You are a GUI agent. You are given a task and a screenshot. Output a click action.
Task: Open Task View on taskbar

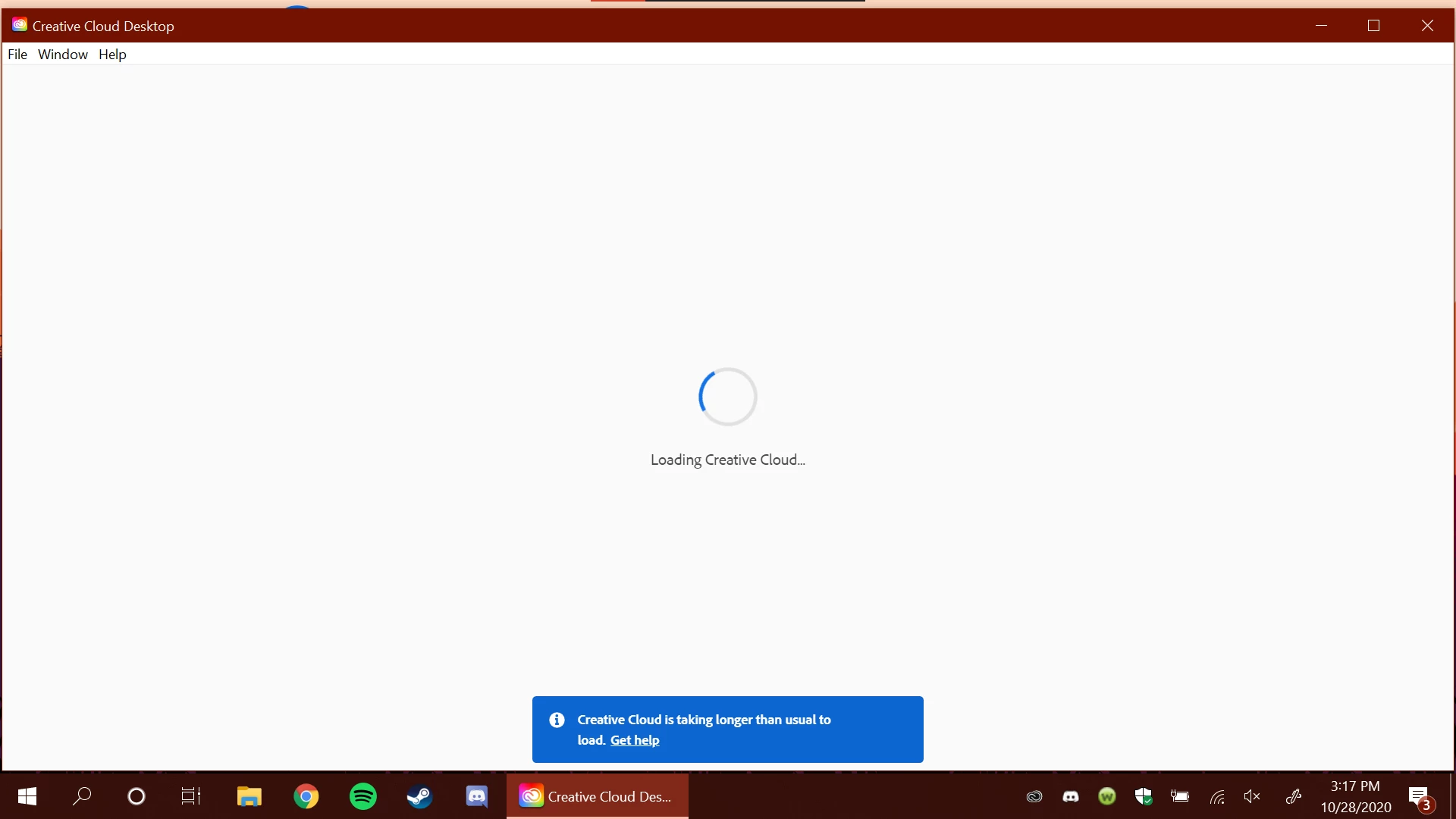coord(191,796)
